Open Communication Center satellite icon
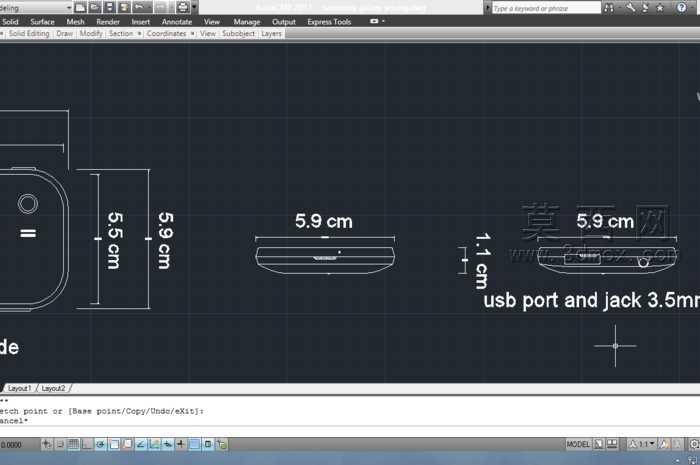The height and width of the screenshot is (465, 700). 645,8
